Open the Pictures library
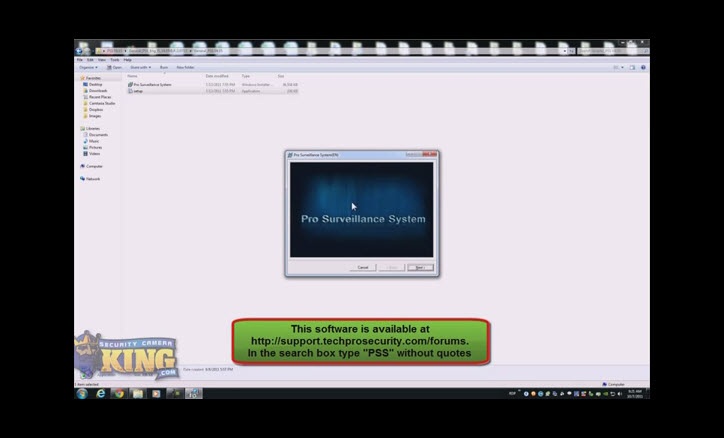The width and height of the screenshot is (724, 438). click(95, 147)
